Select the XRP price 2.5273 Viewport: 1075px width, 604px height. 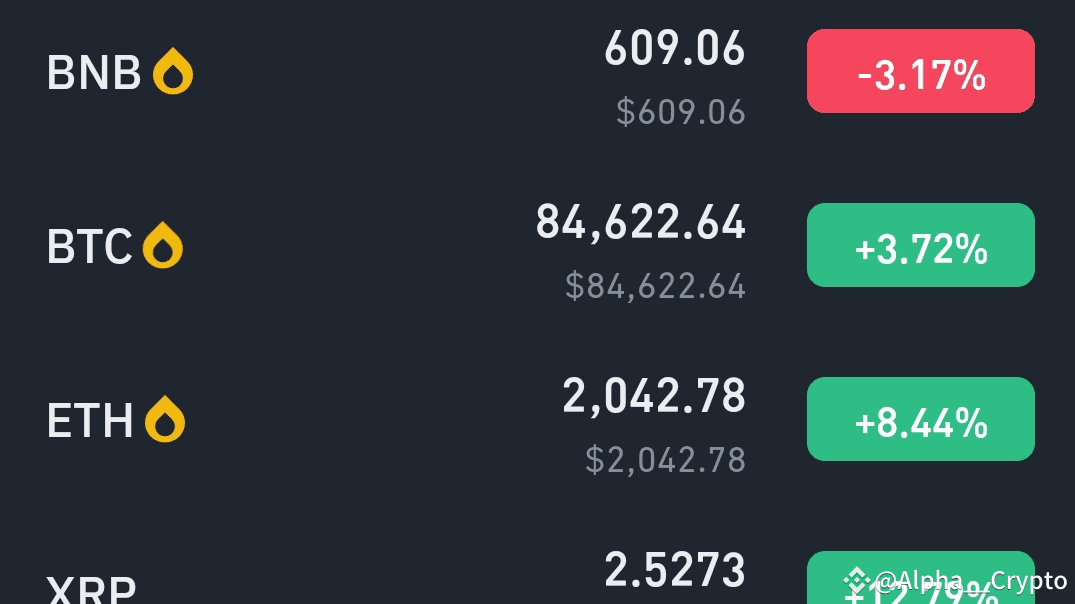pos(675,570)
